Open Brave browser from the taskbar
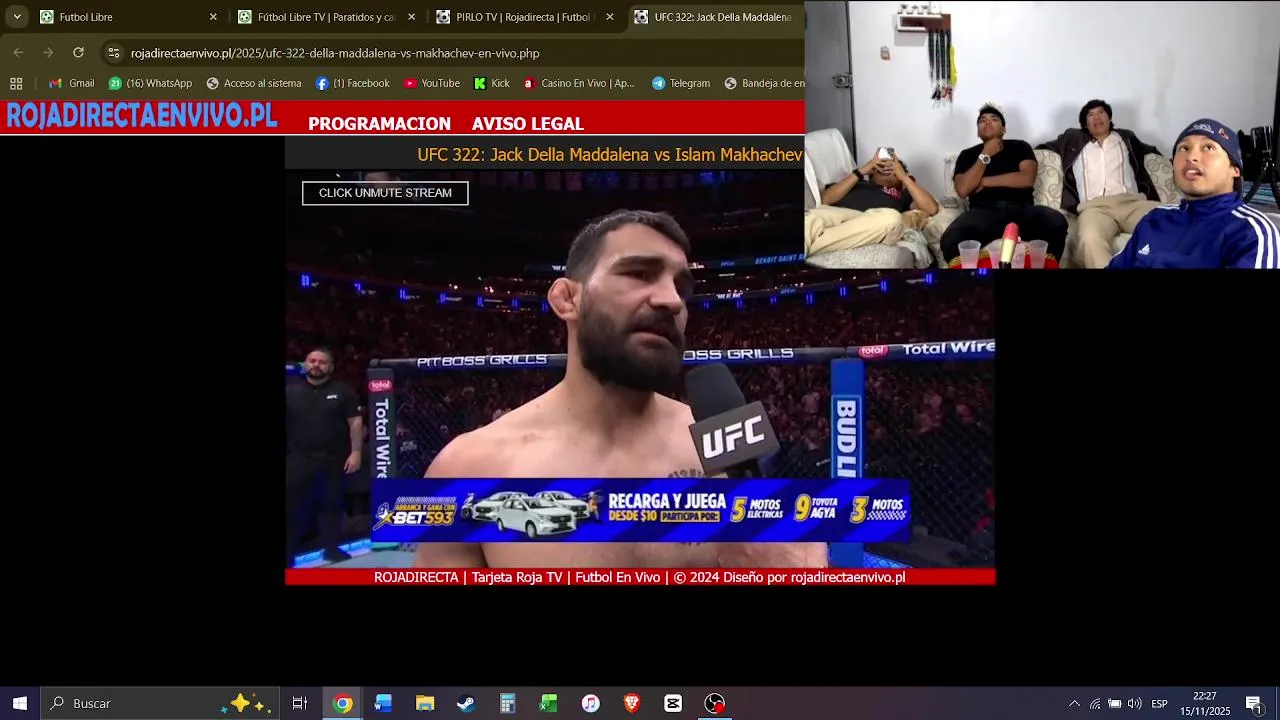 631,703
